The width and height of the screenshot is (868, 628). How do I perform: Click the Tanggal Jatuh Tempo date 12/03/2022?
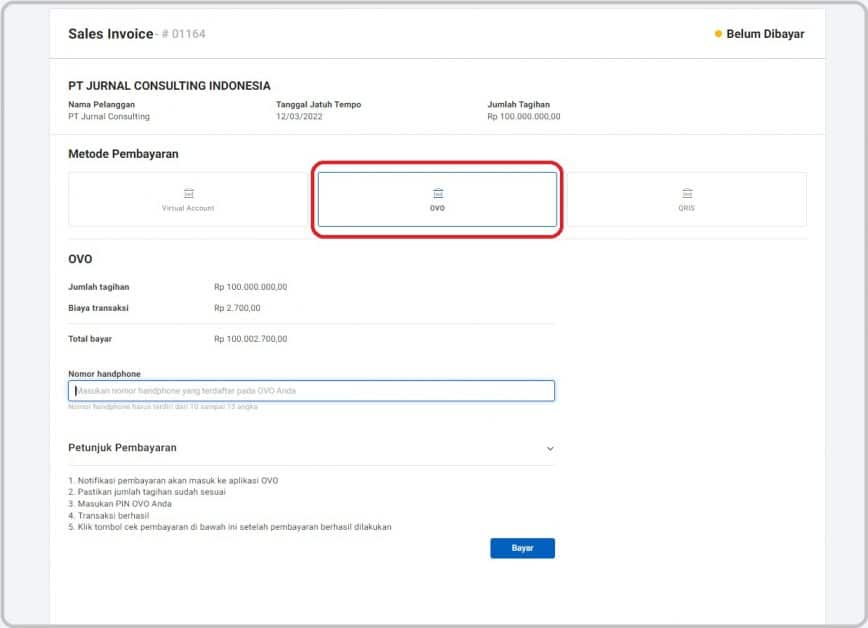pos(299,116)
